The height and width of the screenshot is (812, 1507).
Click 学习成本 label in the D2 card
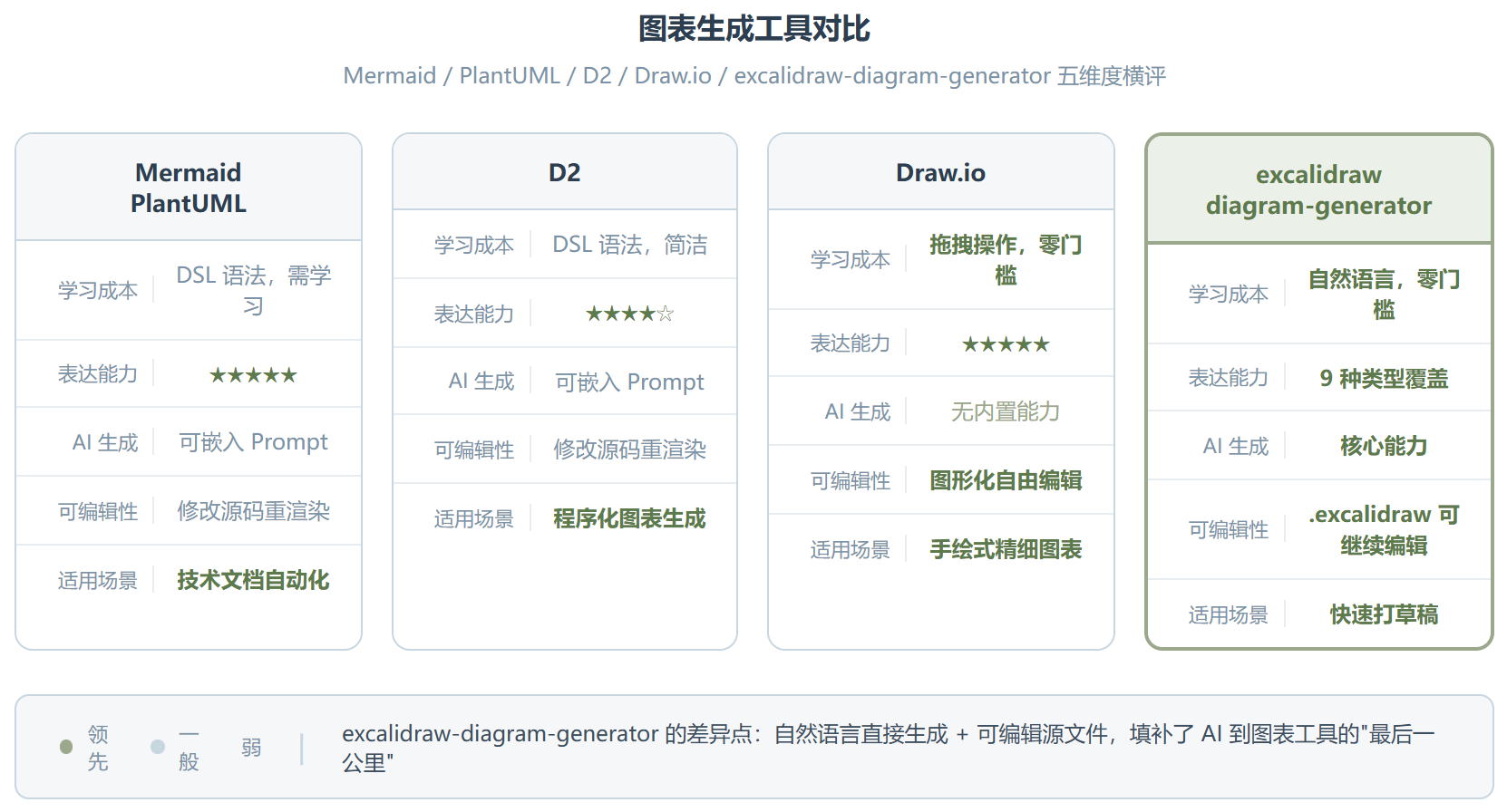[474, 245]
